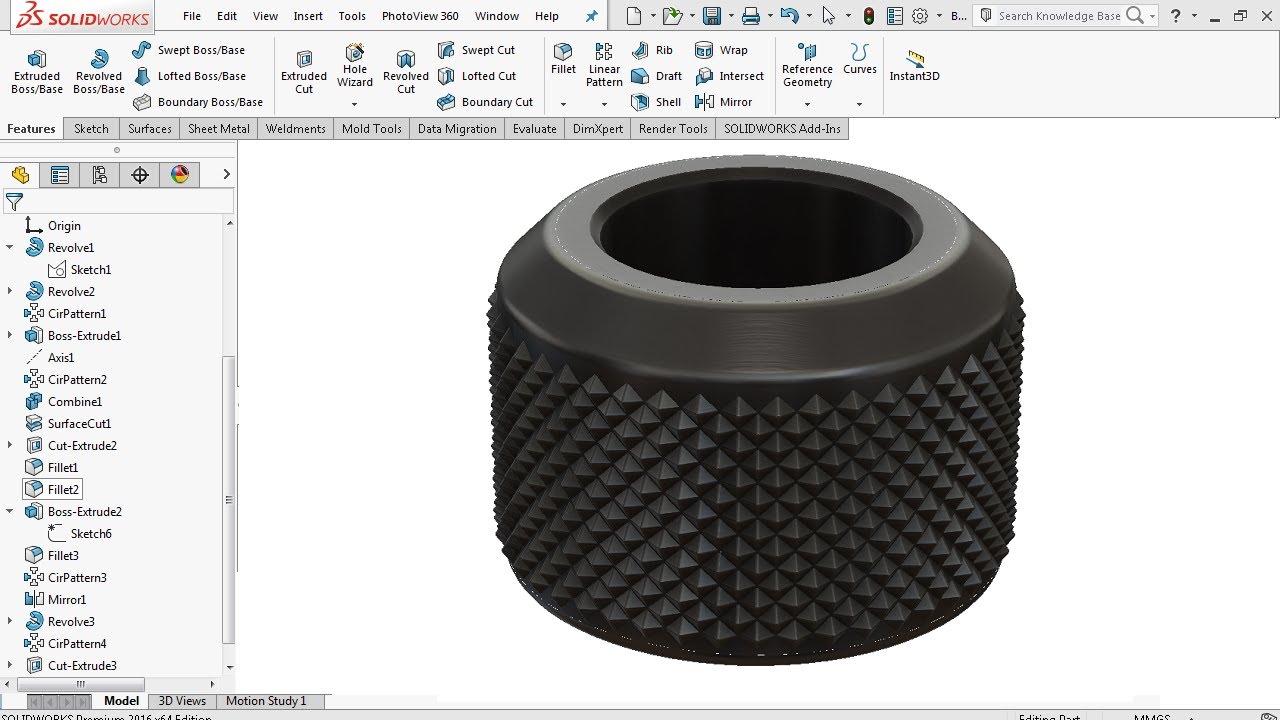Collapse the Boss-Extrude2 node
The width and height of the screenshot is (1280, 720).
[10, 511]
